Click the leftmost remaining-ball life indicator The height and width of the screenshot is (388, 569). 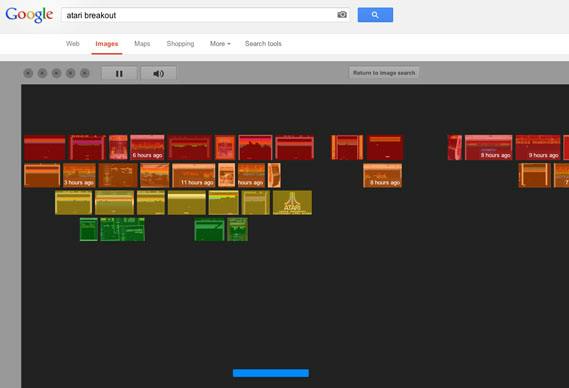click(28, 73)
